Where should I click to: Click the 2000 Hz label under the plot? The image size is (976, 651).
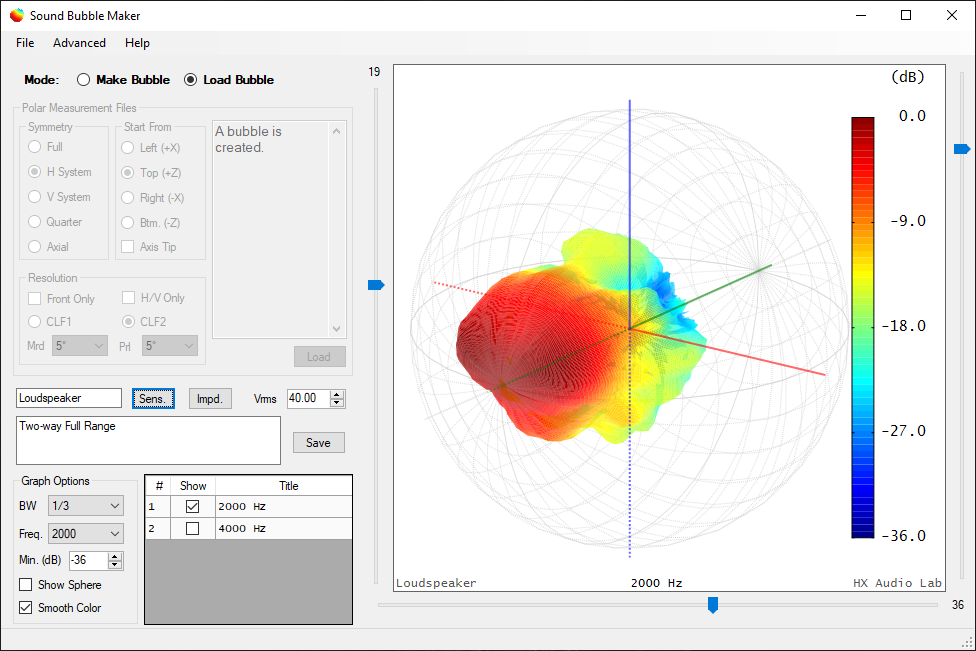click(656, 583)
